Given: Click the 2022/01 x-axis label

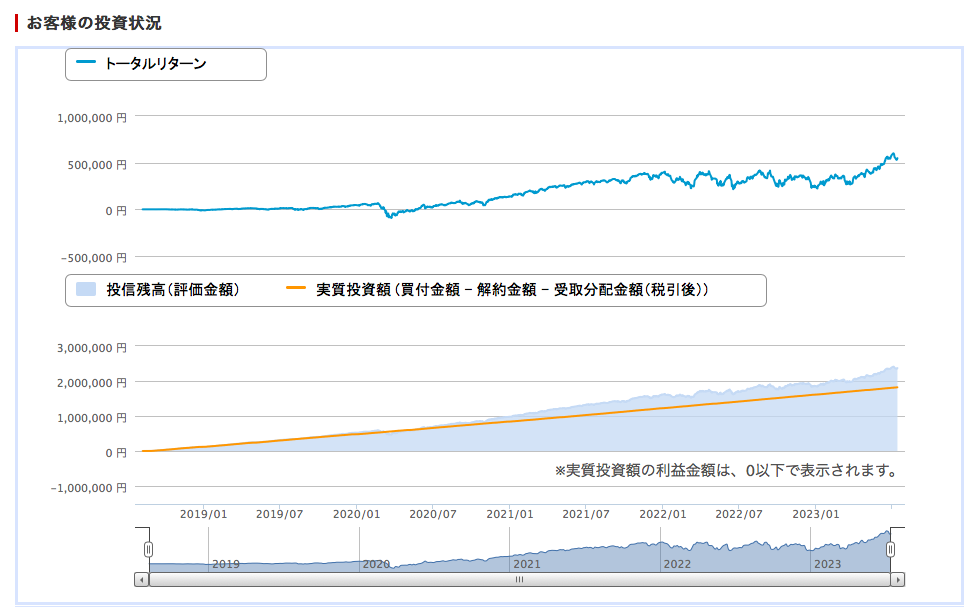Looking at the screenshot, I should 663,514.
